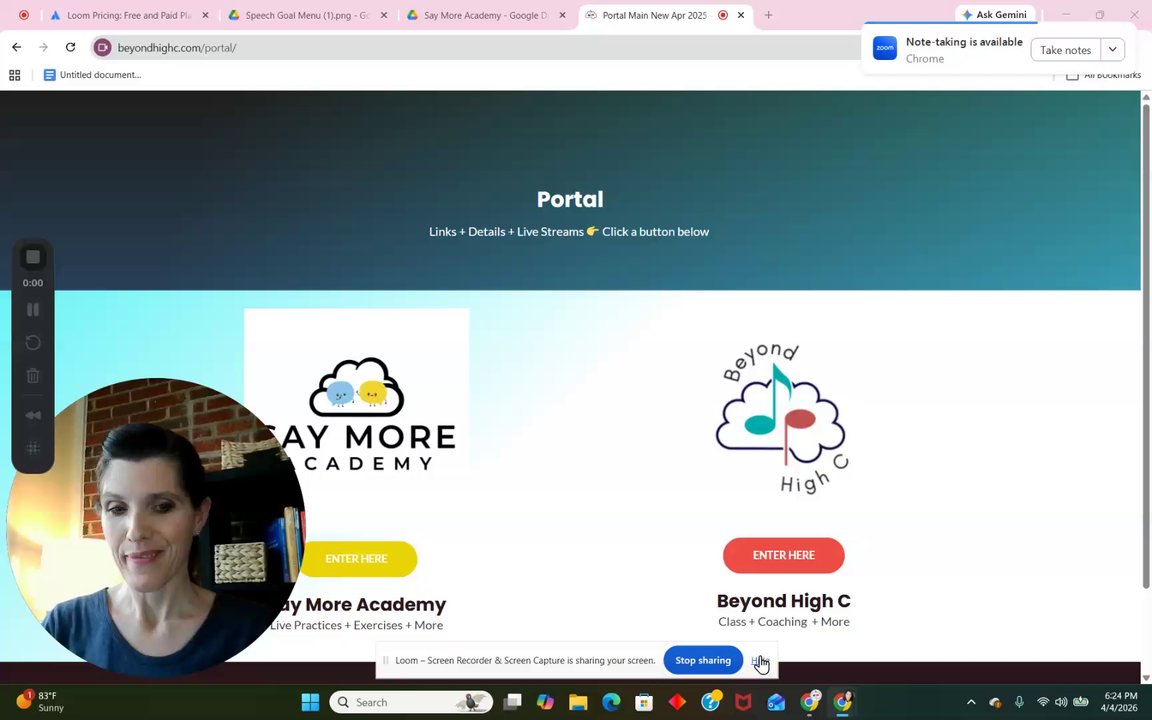Open McAfee from the taskbar

click(744, 702)
